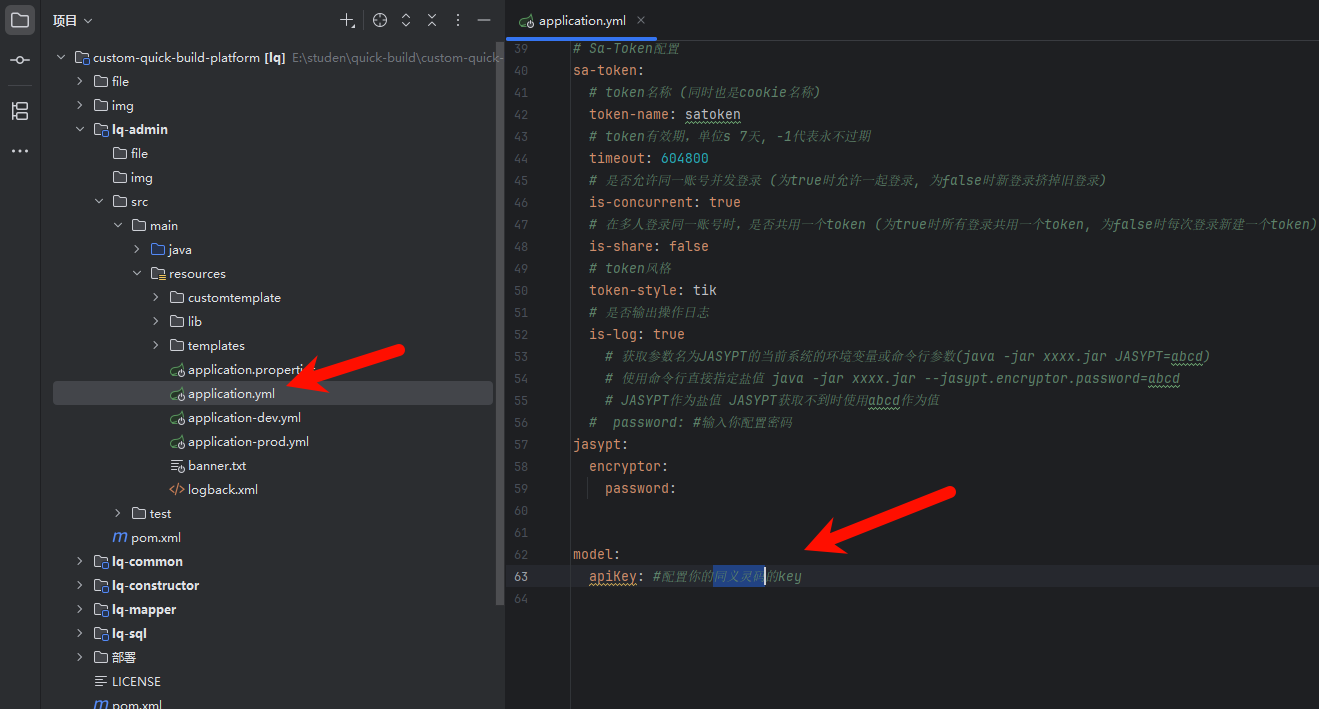
Task: Open project panel options kebab menu
Action: [x=458, y=20]
